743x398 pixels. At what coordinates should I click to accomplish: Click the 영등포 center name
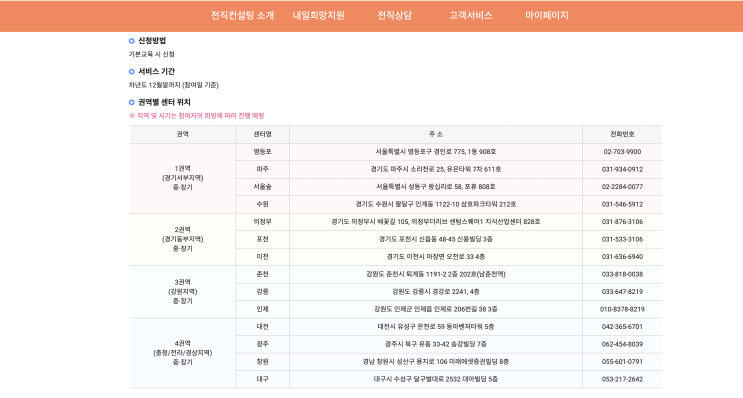pyautogui.click(x=263, y=152)
